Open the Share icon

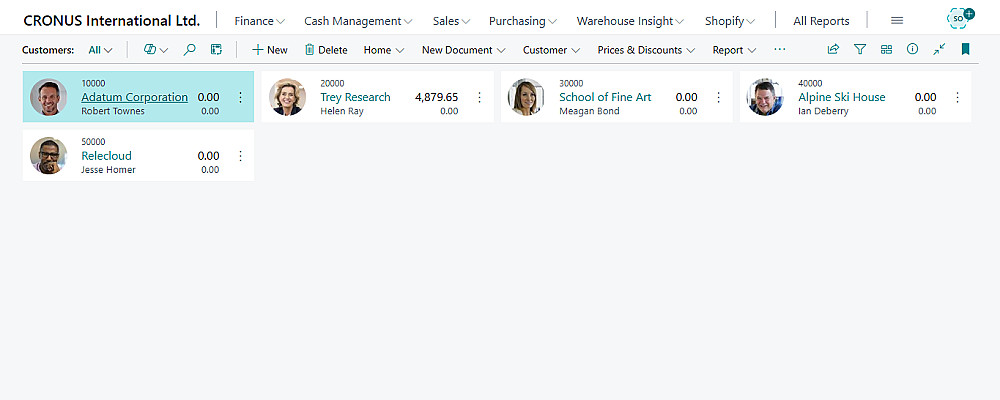pos(833,49)
